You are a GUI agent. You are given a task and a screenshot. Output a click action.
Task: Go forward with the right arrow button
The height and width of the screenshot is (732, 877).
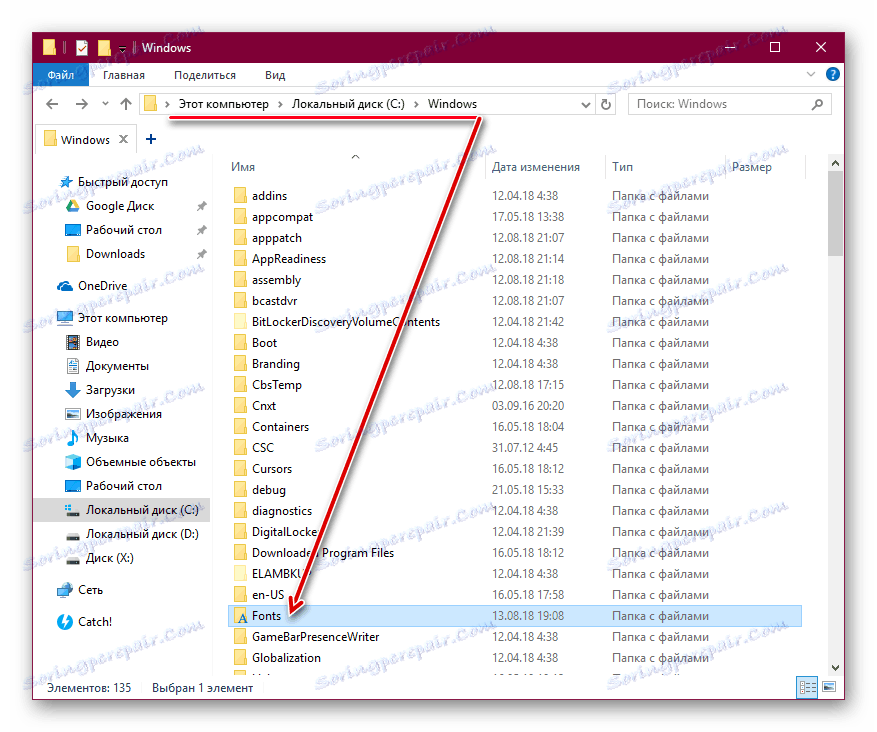click(x=82, y=104)
